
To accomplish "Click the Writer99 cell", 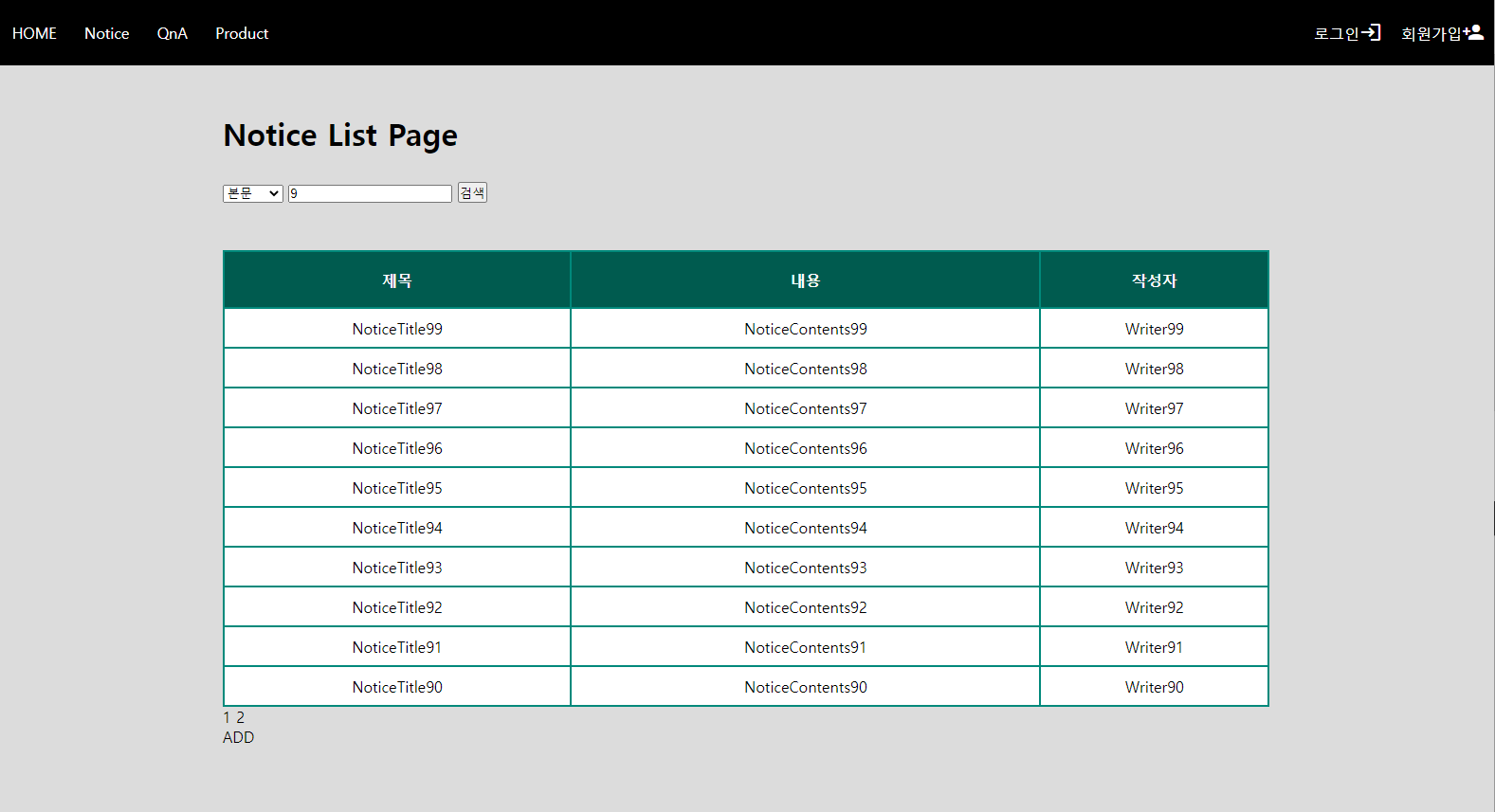I will tap(1154, 329).
